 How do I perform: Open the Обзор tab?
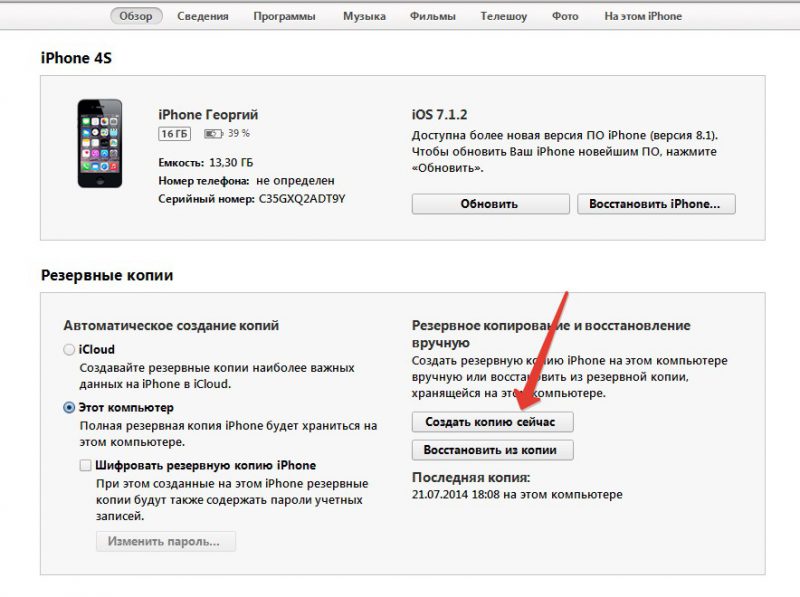pyautogui.click(x=136, y=16)
